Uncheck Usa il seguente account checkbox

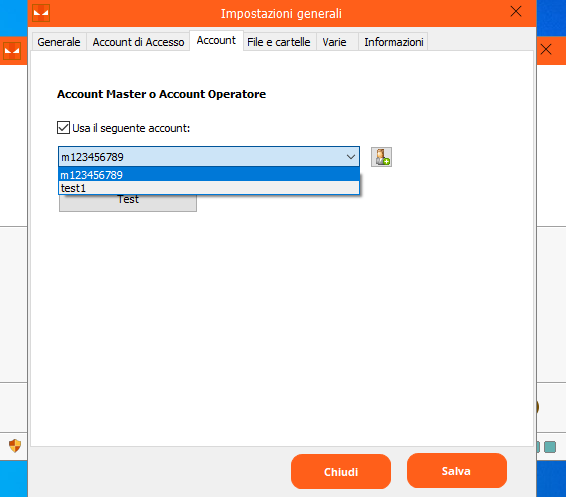pyautogui.click(x=64, y=128)
